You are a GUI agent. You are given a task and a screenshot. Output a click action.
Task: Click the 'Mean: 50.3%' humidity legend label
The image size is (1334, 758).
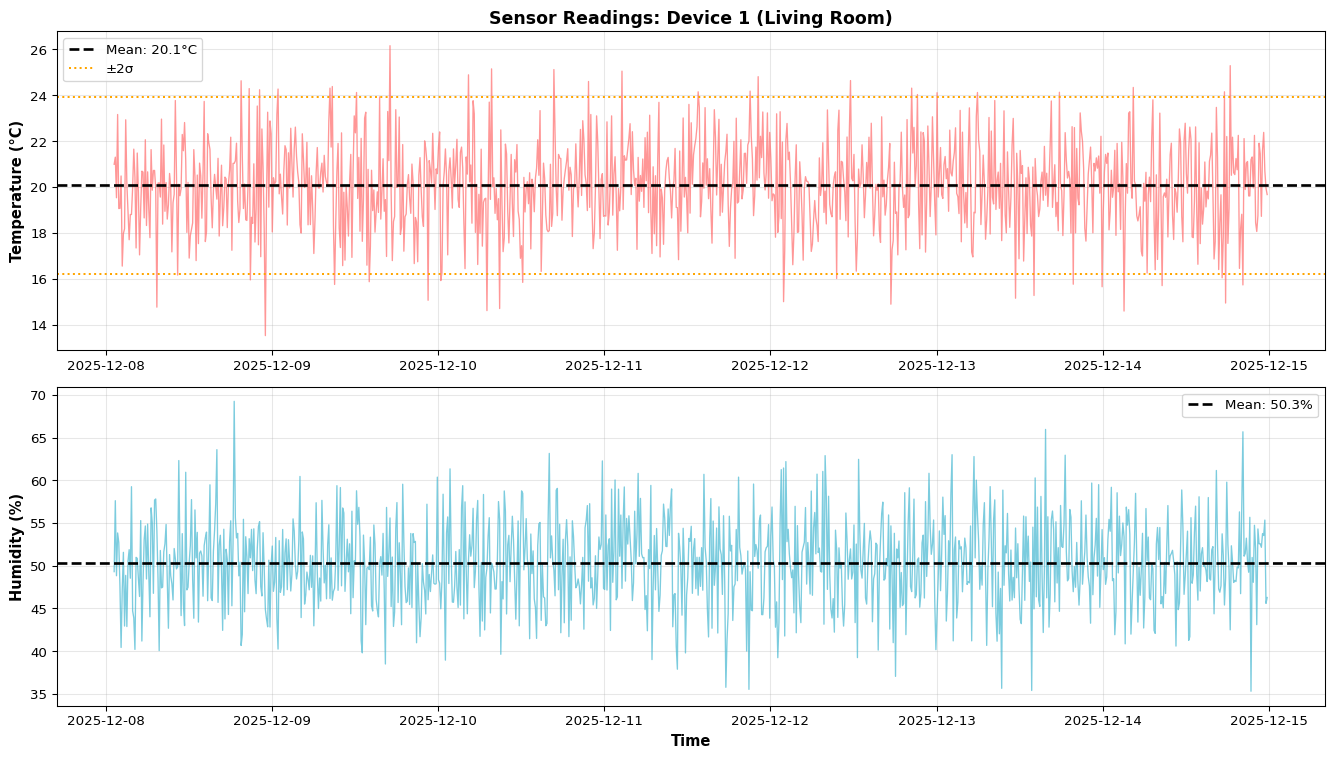(x=1268, y=405)
